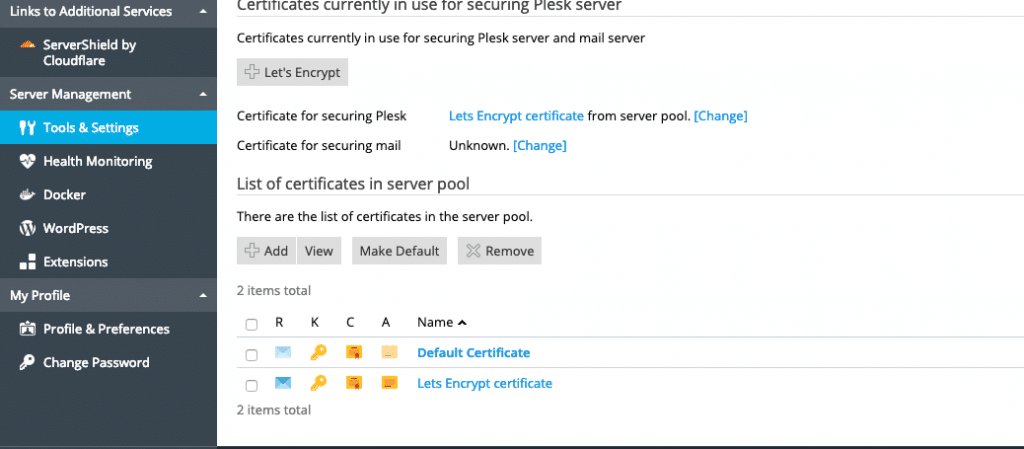Click the key icon of Default Certificate

tap(318, 353)
